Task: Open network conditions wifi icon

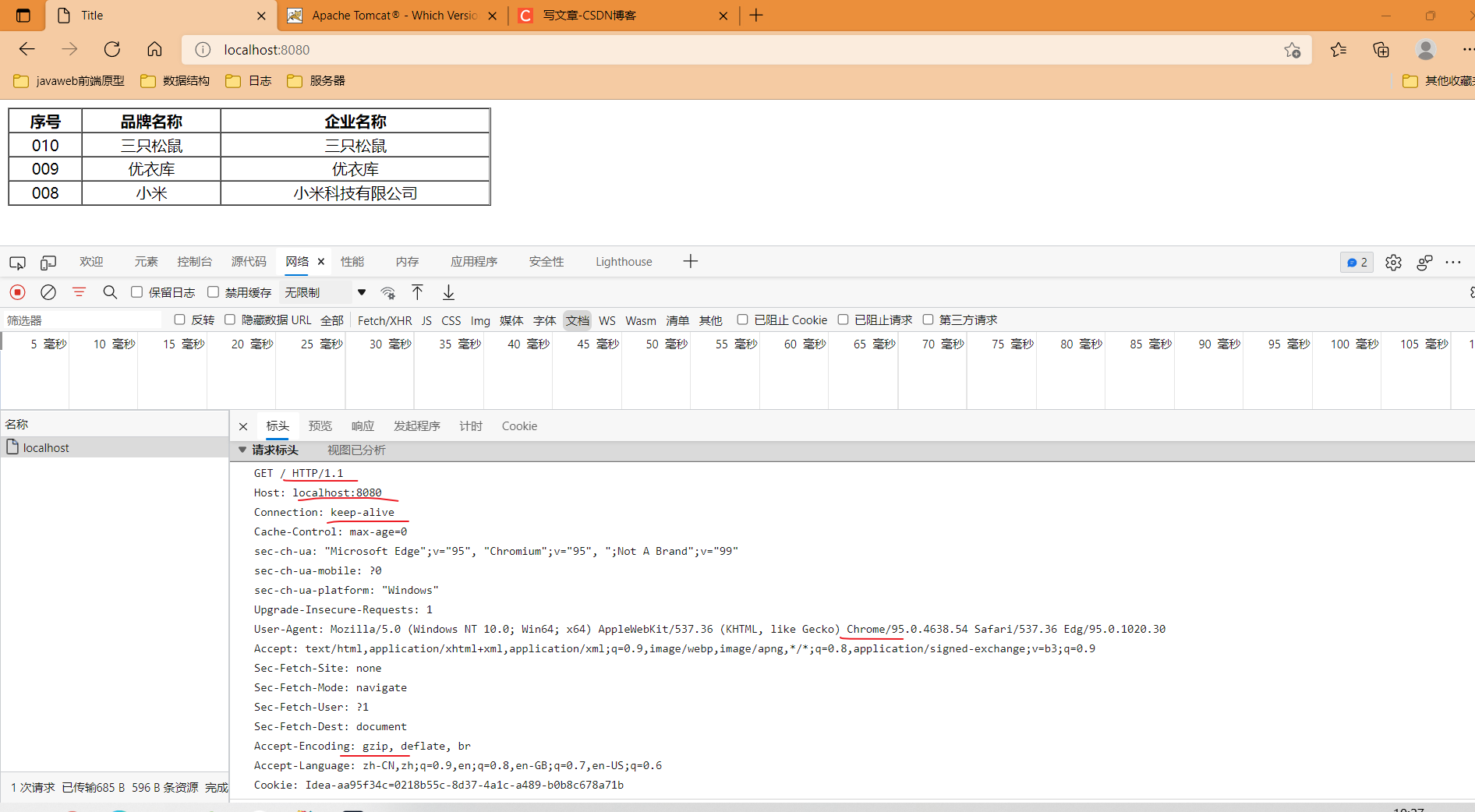Action: click(387, 293)
